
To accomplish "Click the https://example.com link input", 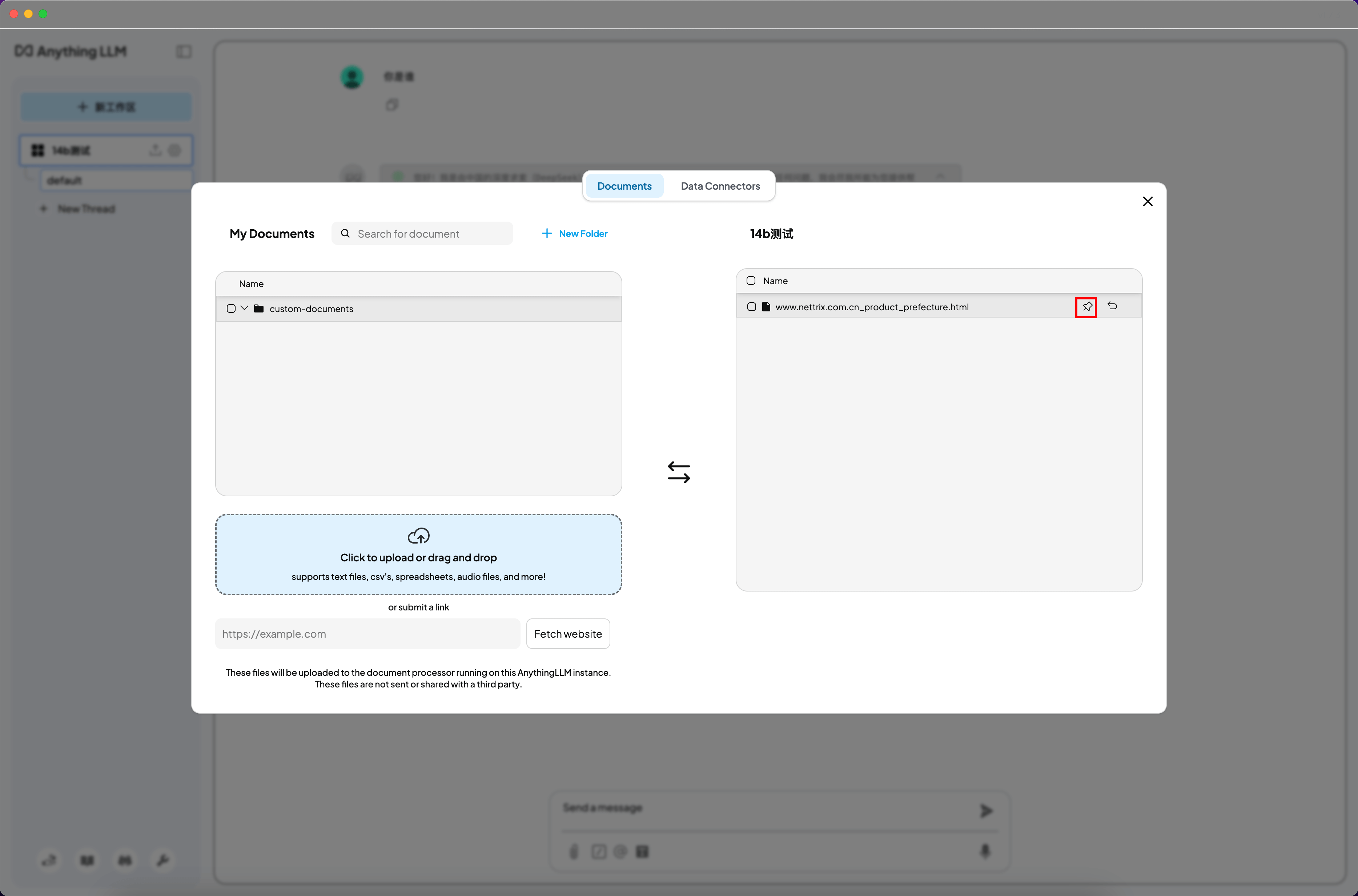I will [x=367, y=634].
